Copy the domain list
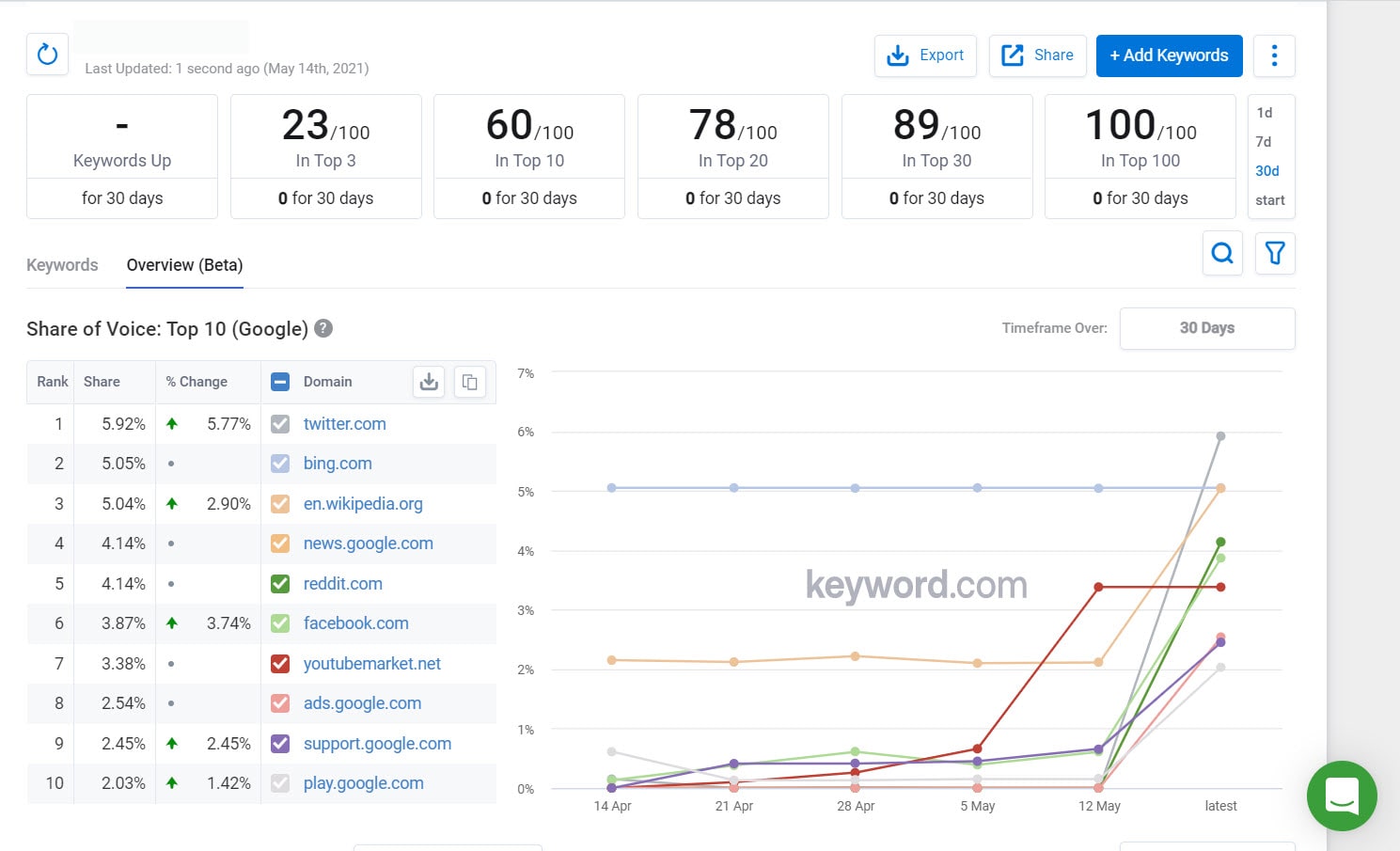 [469, 382]
